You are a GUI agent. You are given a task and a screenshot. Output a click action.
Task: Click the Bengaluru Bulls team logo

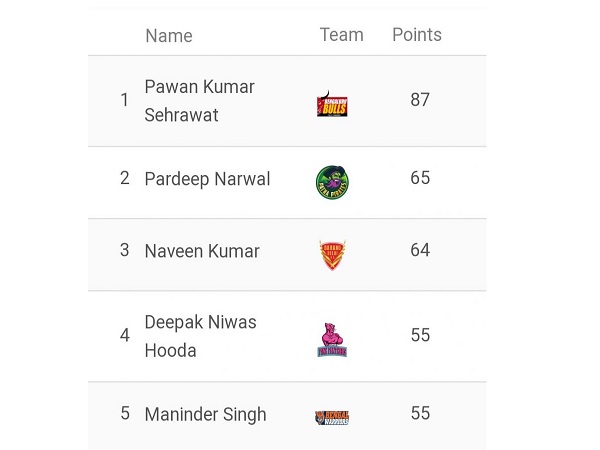[332, 104]
